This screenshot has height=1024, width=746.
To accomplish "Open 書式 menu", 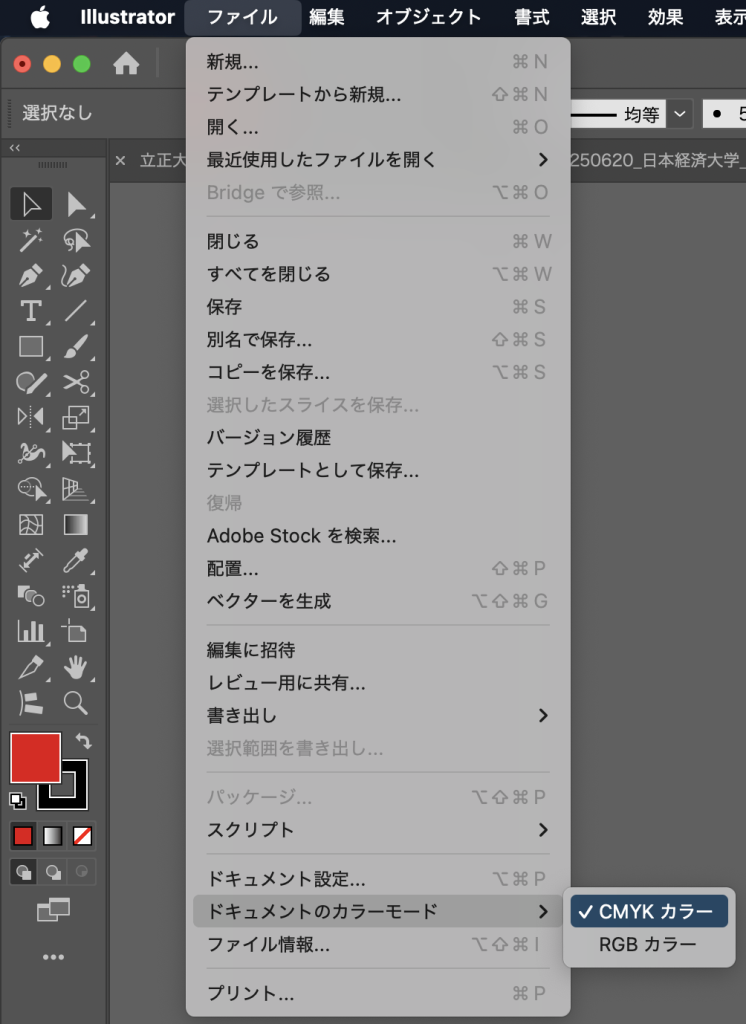I will tap(531, 17).
